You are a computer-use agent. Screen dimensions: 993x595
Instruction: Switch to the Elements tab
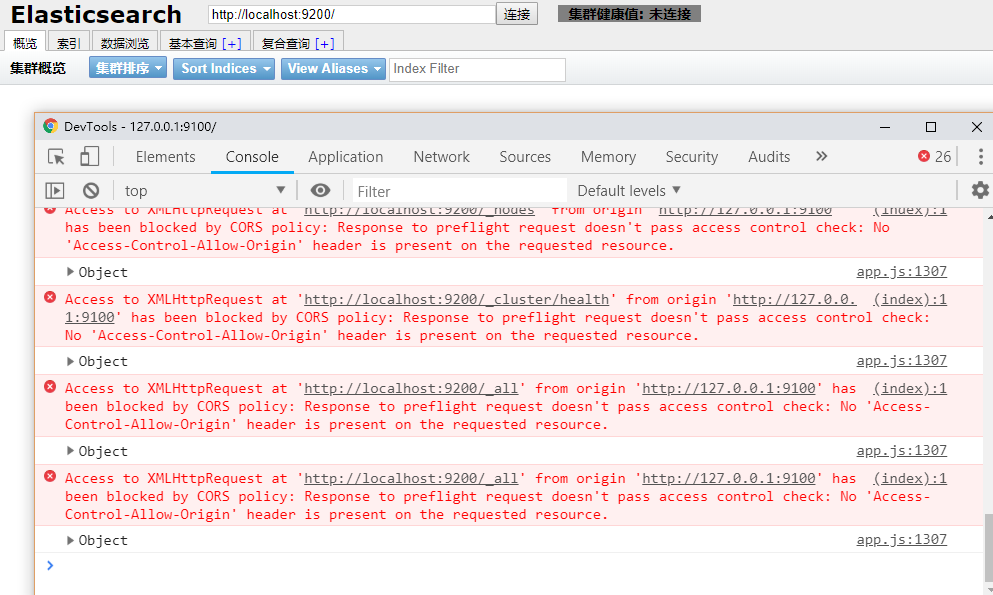(x=165, y=157)
